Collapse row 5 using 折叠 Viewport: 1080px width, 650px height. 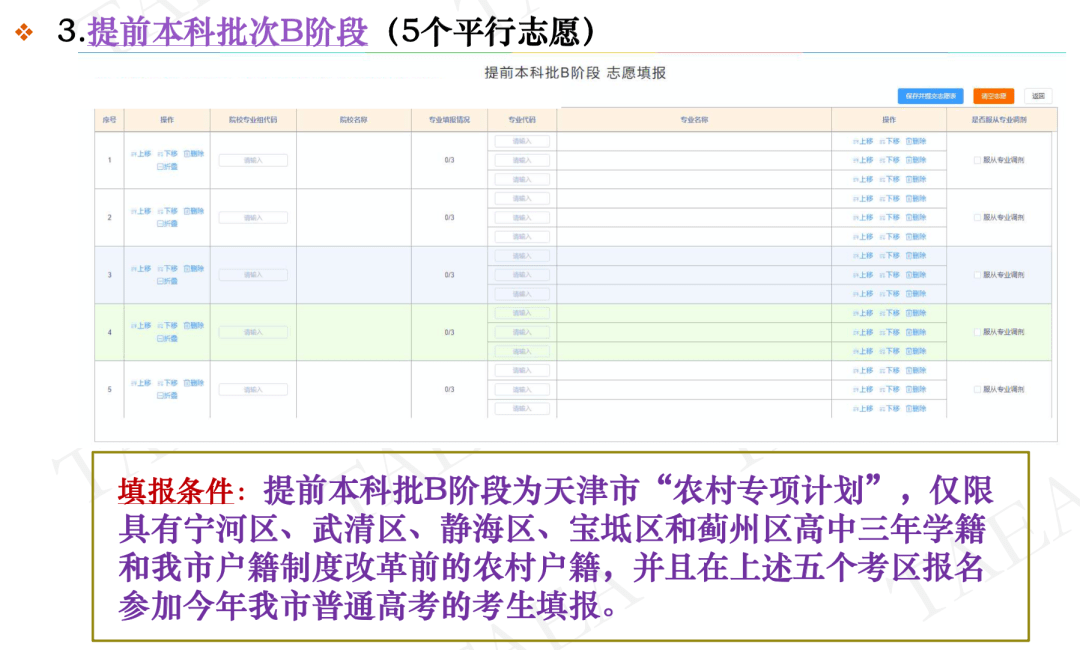(x=167, y=396)
